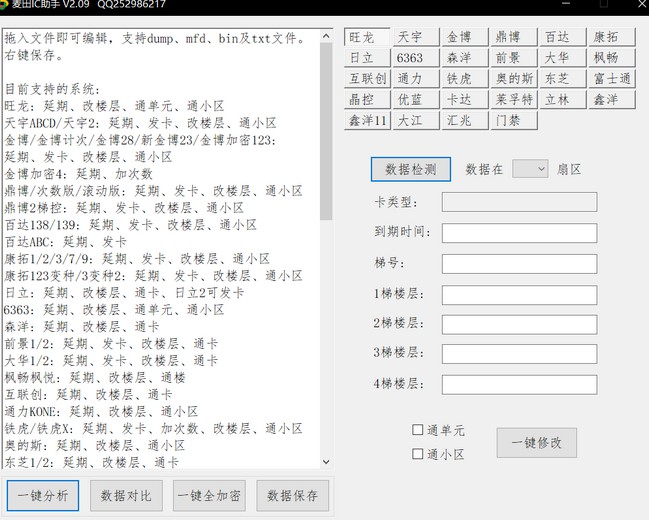Click the line starting 百达ABC

(x=65, y=242)
